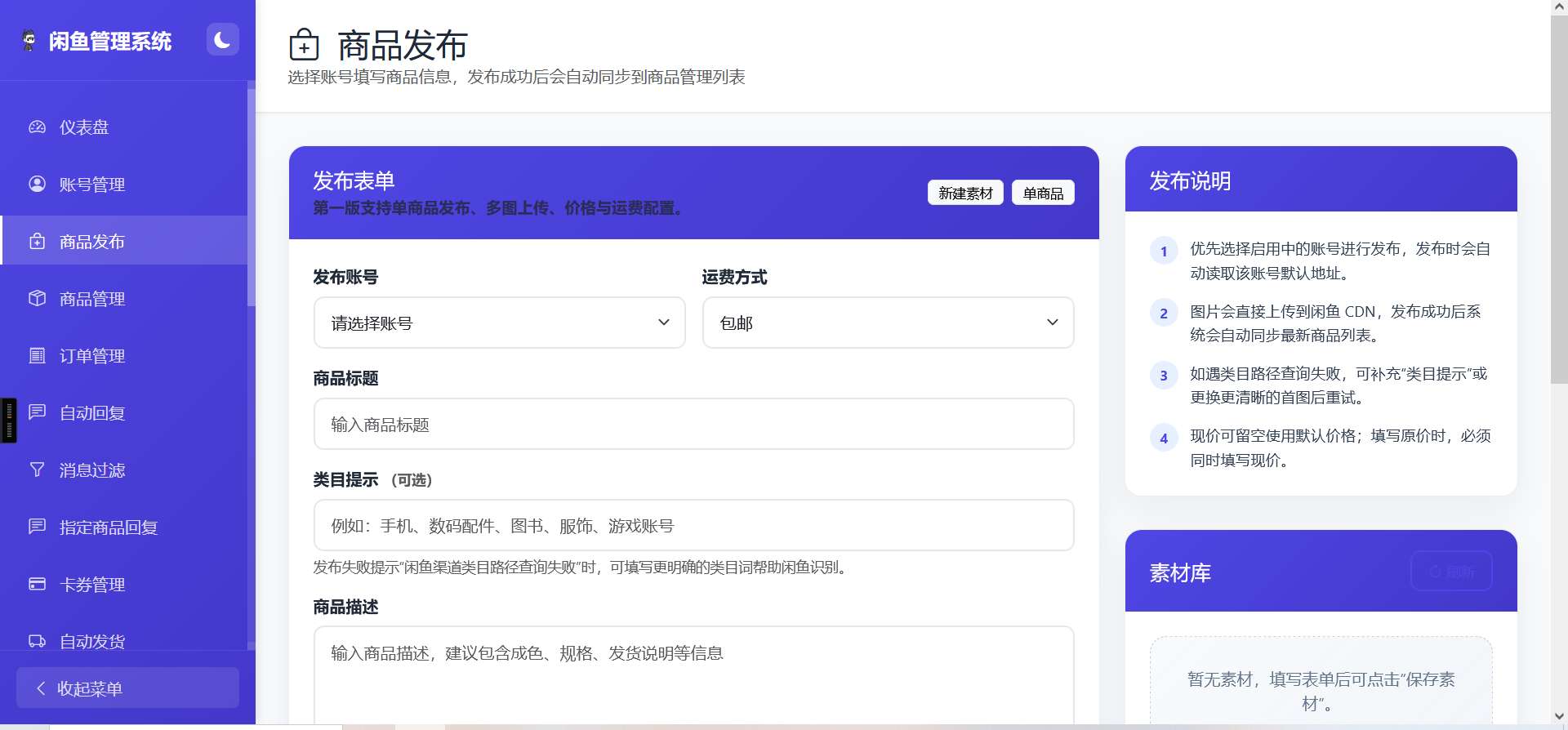Viewport: 1568px width, 730px height.
Task: Click the 发布账号 label
Action: pyautogui.click(x=345, y=277)
